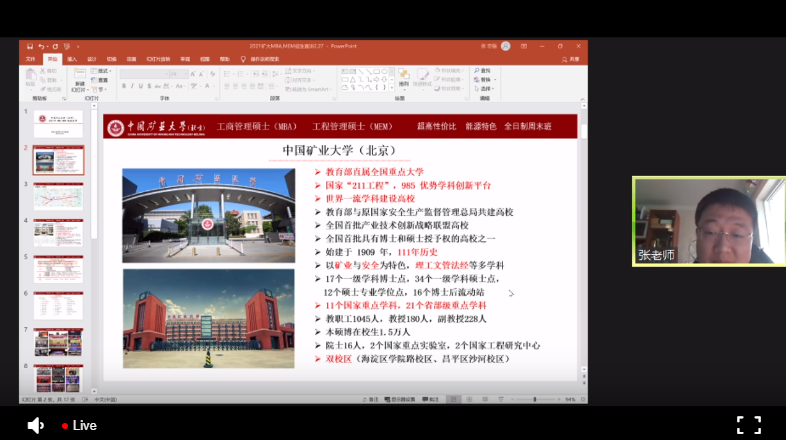
Task: Toggle underline formatting
Action: coord(141,86)
